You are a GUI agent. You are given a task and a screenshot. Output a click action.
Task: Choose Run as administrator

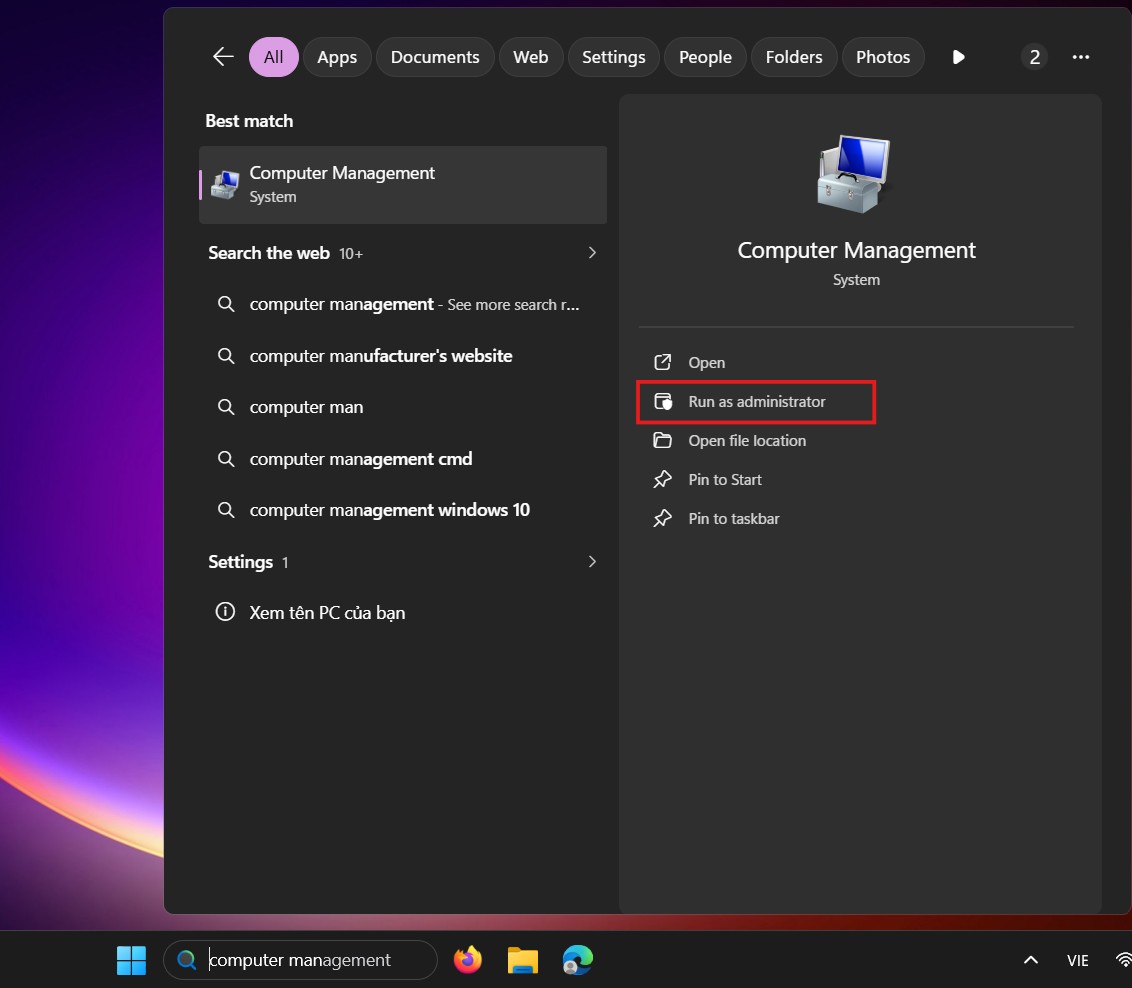(757, 402)
